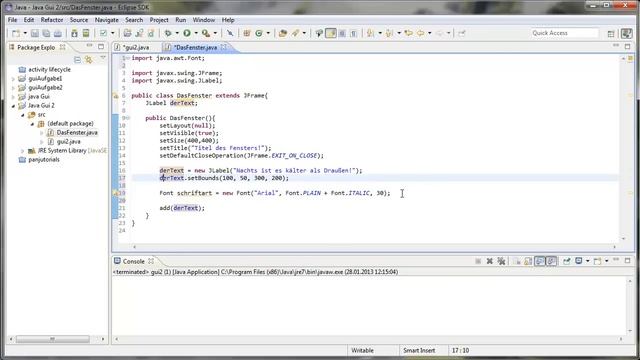640x360 pixels.
Task: Click the Pin Console icon
Action: coord(567,261)
